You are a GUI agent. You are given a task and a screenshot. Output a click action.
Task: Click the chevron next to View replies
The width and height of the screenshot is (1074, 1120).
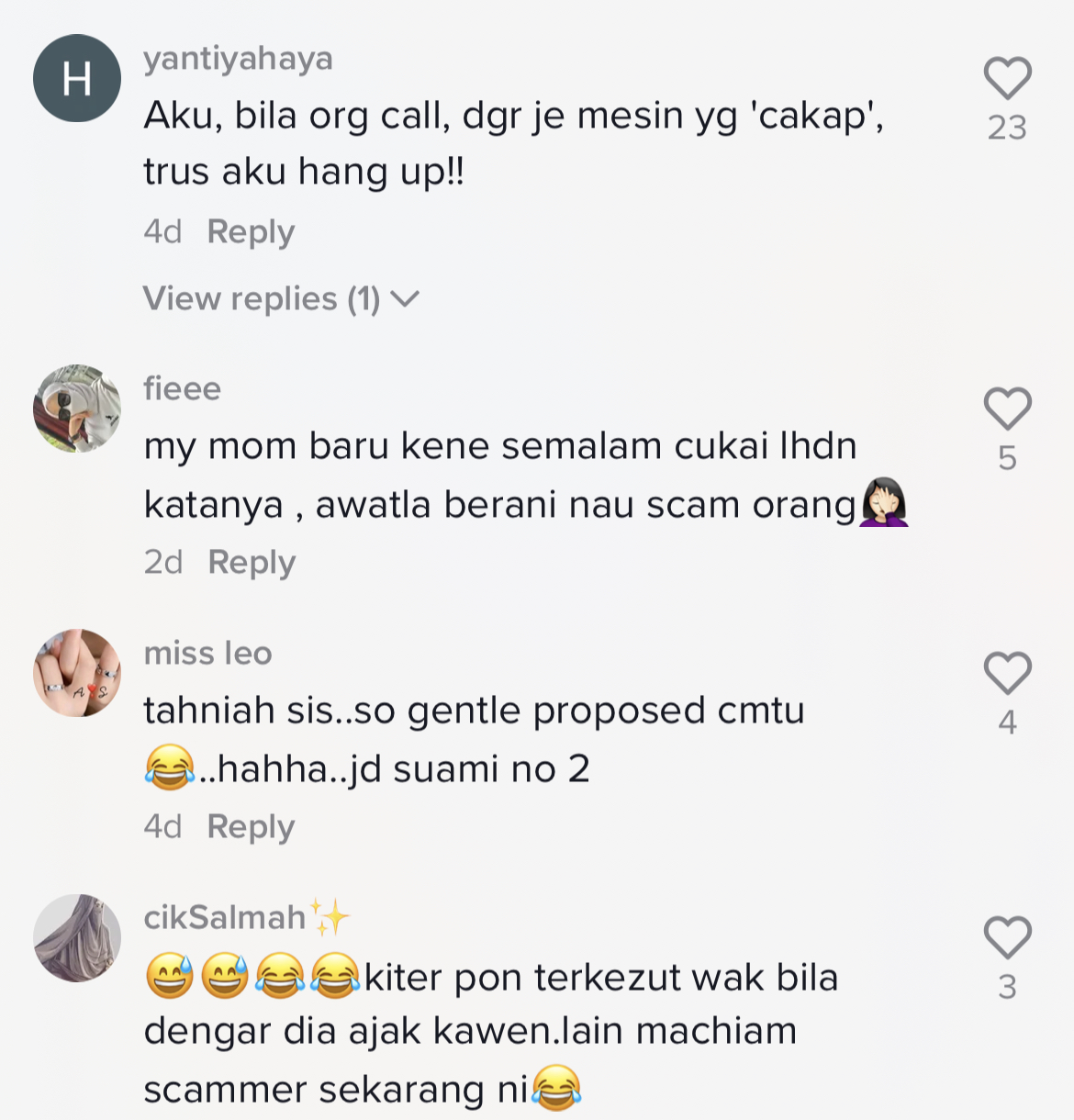[405, 299]
